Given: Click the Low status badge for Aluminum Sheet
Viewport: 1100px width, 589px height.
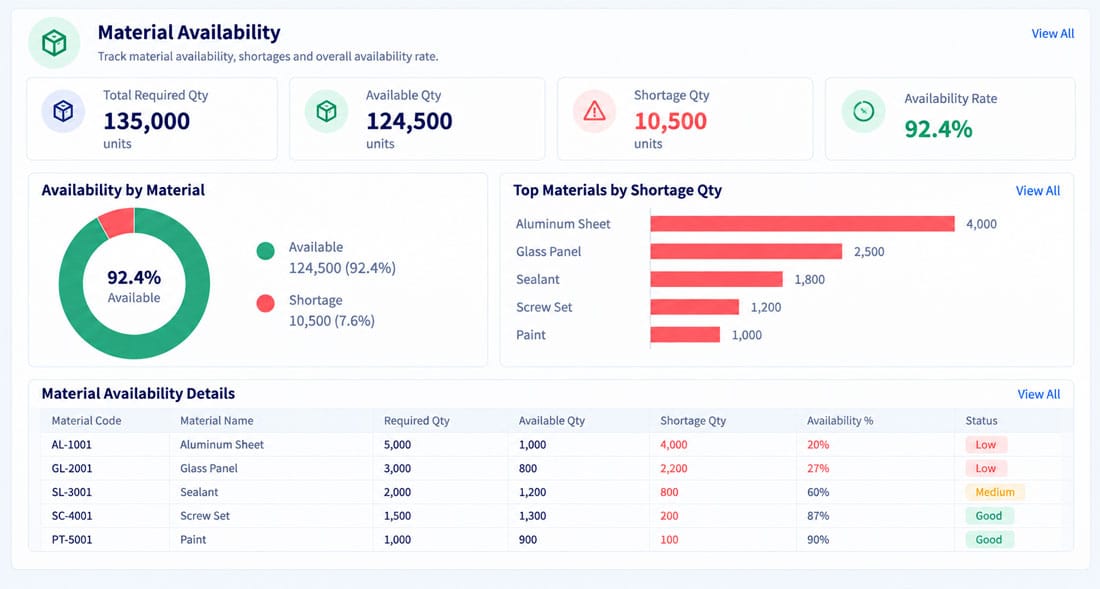Looking at the screenshot, I should [986, 445].
